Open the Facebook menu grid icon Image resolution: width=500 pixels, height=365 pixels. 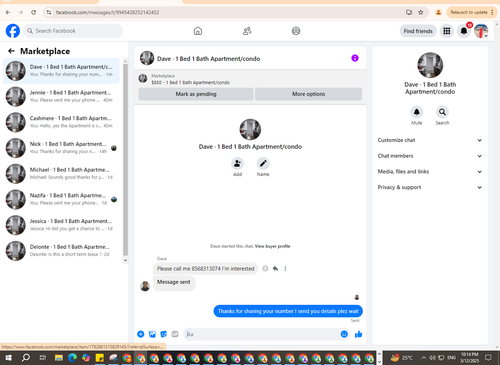[447, 31]
